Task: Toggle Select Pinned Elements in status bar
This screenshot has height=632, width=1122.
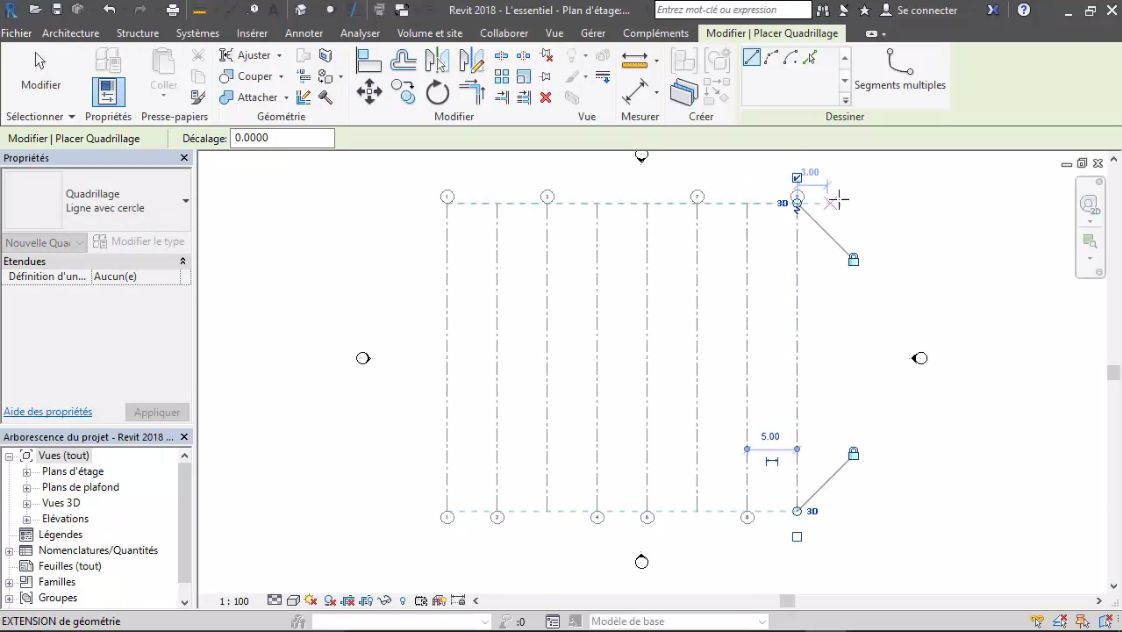Action: (x=1083, y=621)
